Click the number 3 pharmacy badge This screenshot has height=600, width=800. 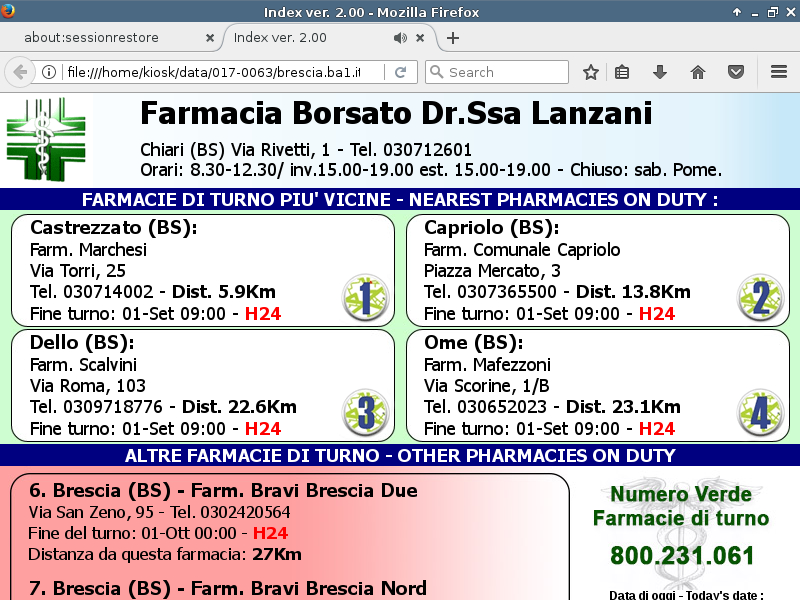click(365, 412)
